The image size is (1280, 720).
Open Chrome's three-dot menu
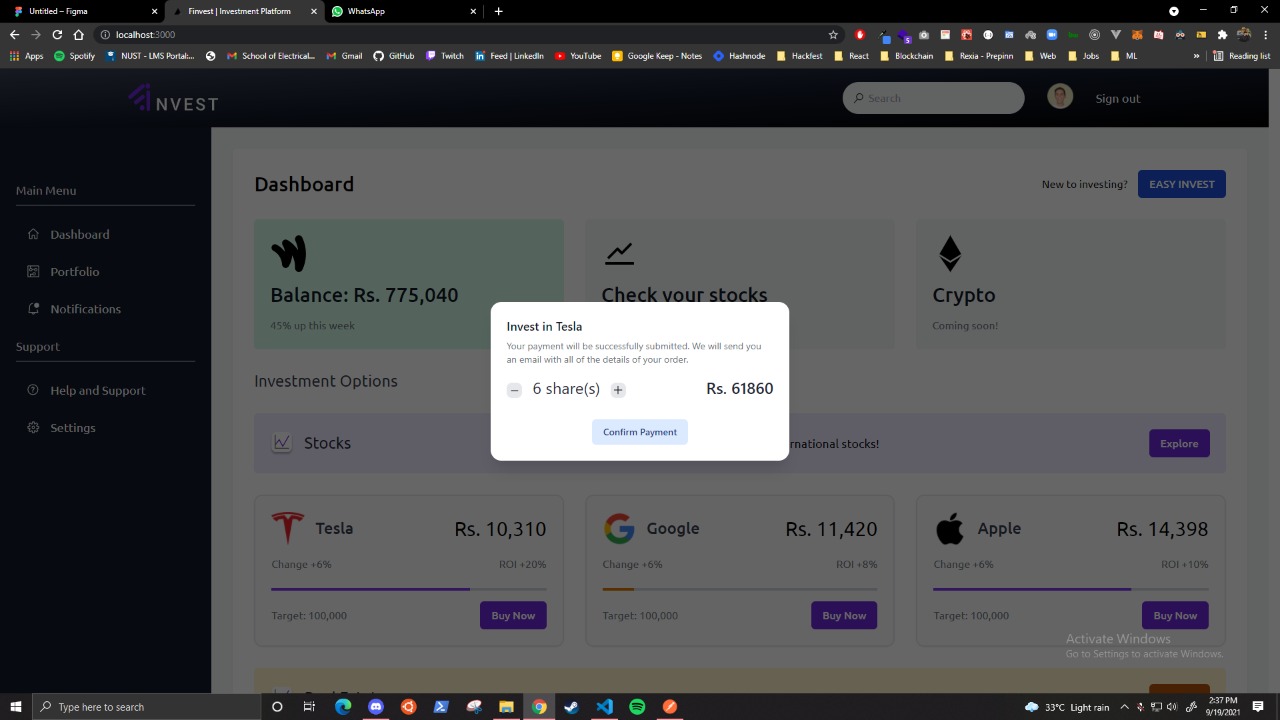(x=1264, y=34)
